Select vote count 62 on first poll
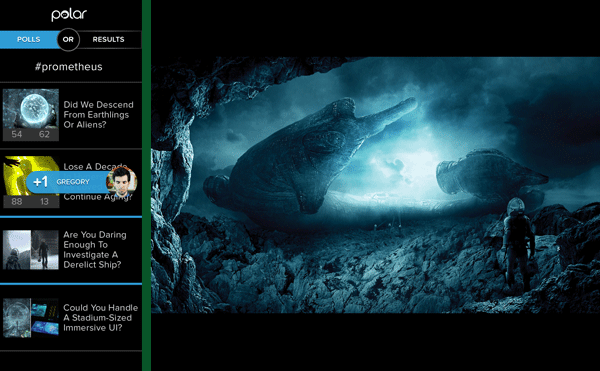 click(44, 134)
